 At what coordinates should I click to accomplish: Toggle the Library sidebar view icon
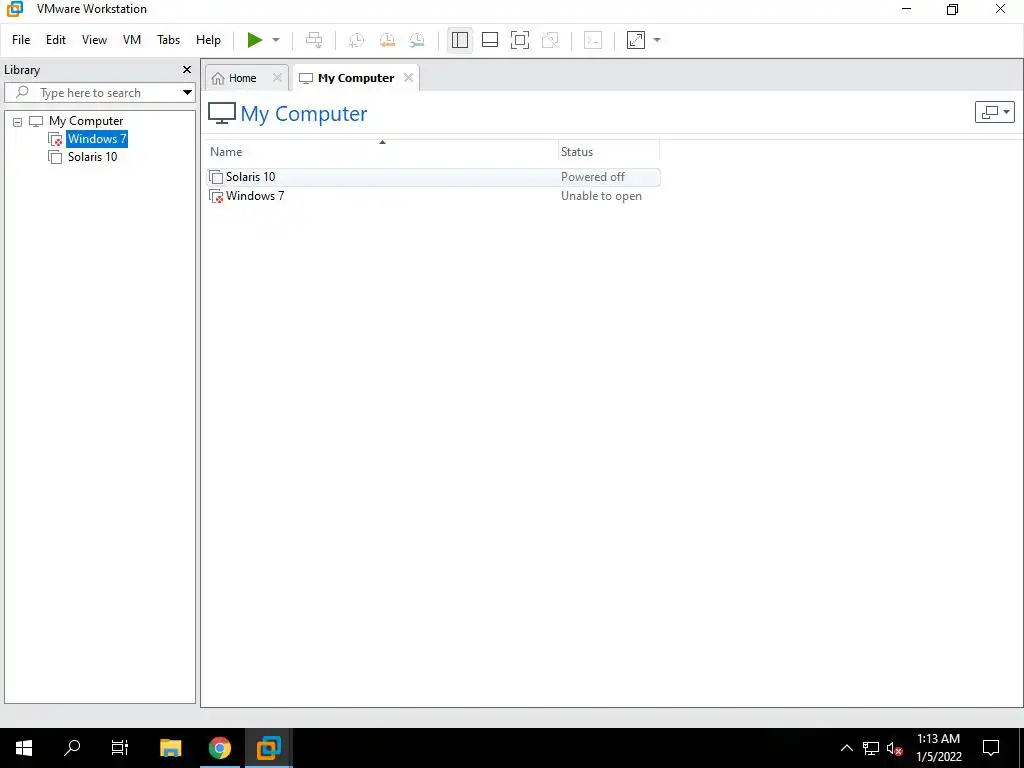click(x=460, y=40)
